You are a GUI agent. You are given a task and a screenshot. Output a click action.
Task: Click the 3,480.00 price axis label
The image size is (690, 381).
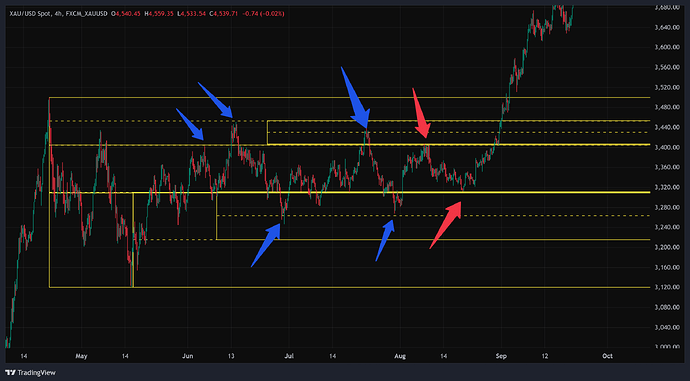(x=668, y=107)
